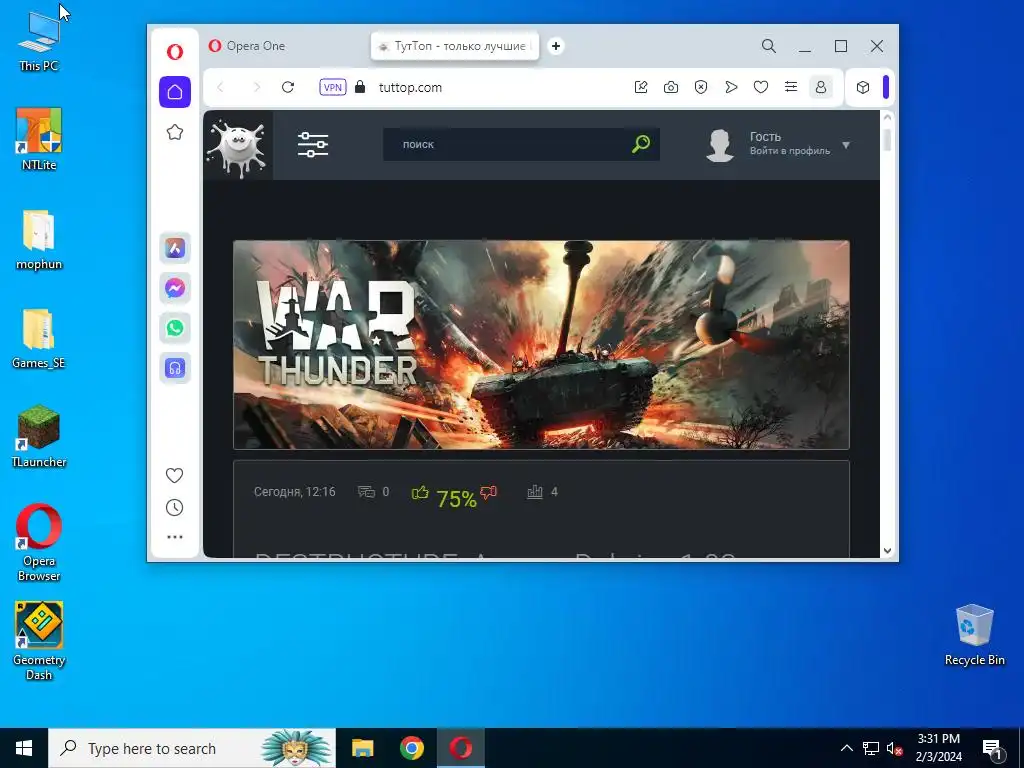Select the mophun folder on desktop

39,240
